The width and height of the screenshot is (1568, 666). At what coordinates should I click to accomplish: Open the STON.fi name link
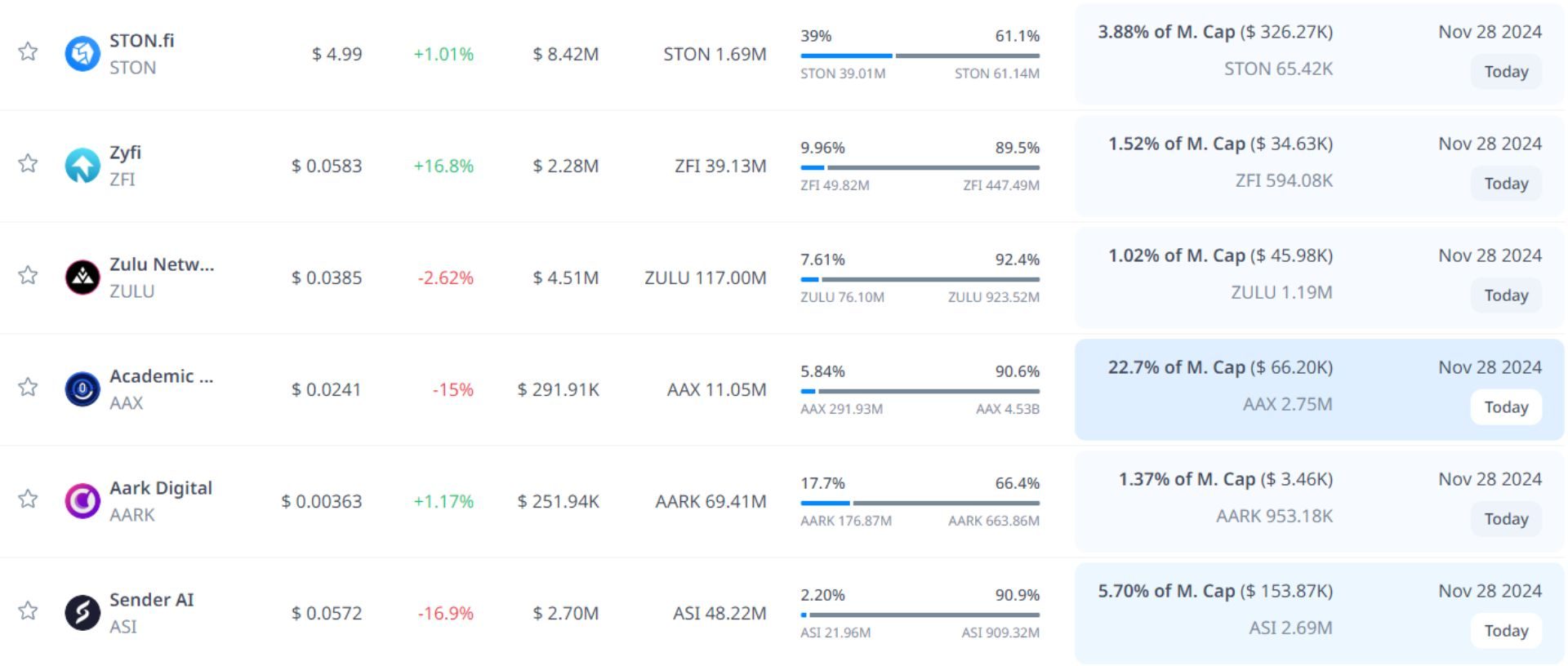pos(142,41)
